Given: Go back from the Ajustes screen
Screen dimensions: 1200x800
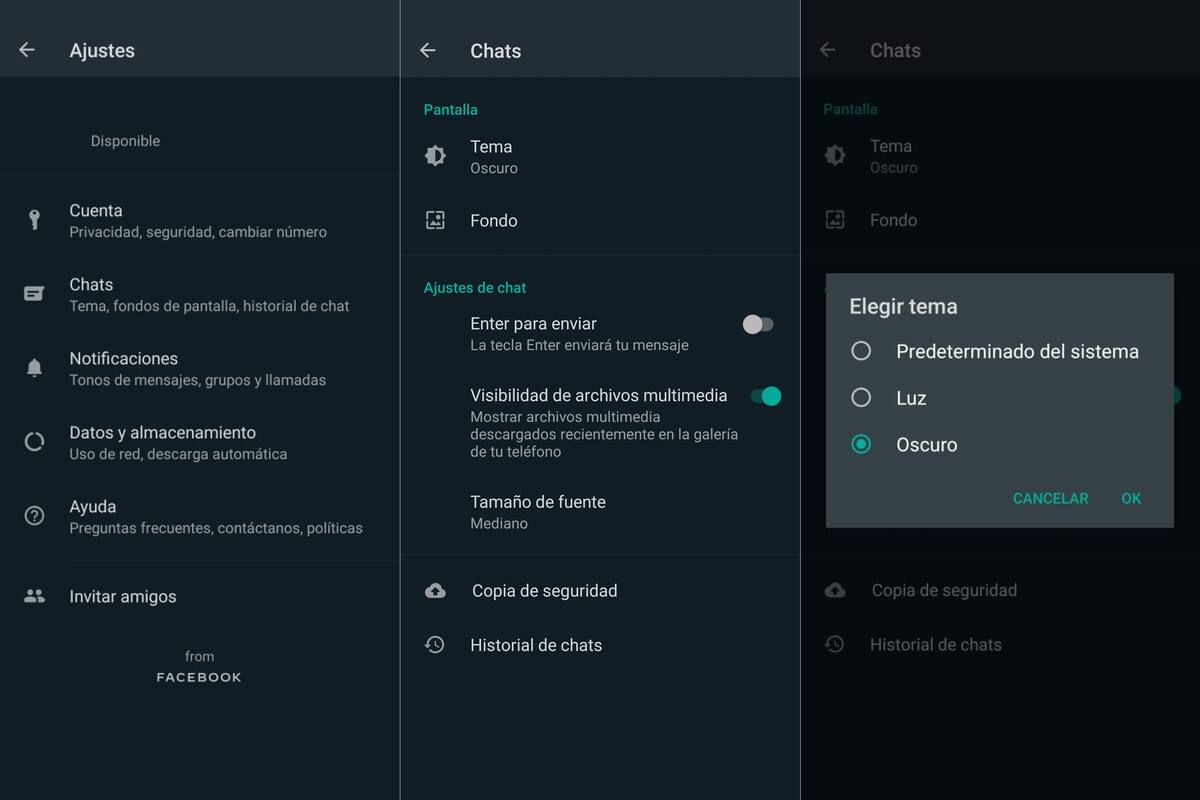Looking at the screenshot, I should (28, 49).
